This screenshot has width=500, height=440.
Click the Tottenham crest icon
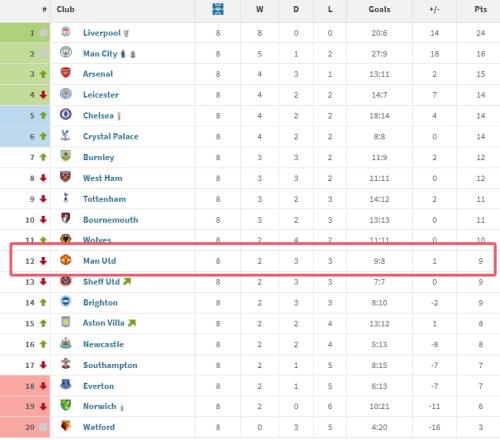(x=66, y=197)
